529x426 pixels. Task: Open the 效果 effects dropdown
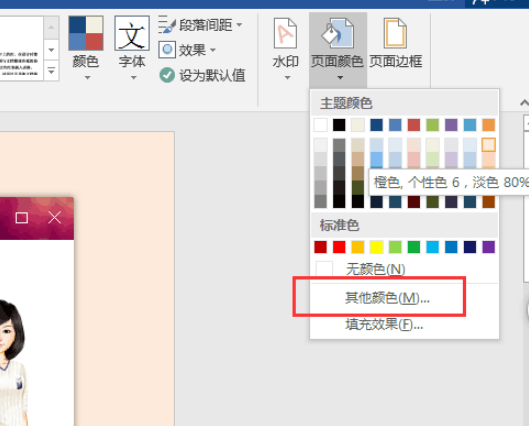click(187, 50)
